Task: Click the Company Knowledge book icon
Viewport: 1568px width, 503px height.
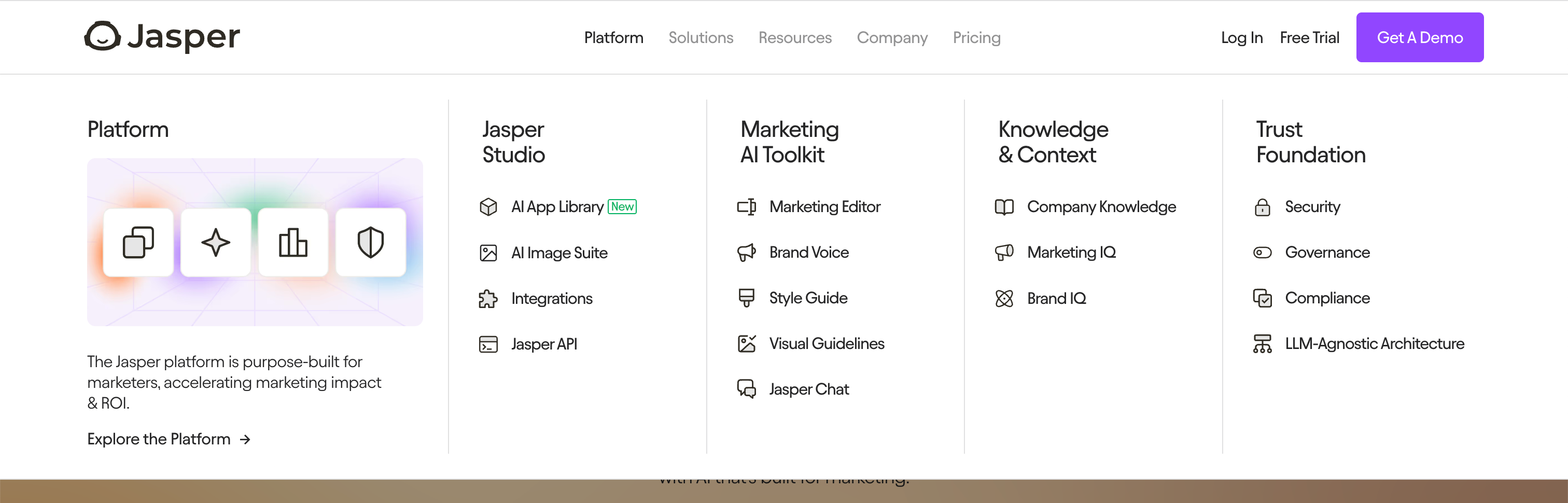Action: tap(1004, 207)
